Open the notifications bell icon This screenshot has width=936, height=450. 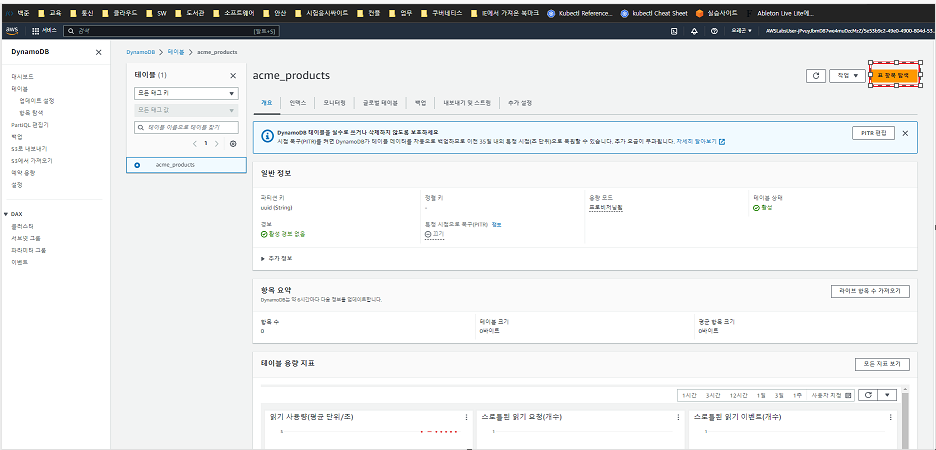[694, 30]
